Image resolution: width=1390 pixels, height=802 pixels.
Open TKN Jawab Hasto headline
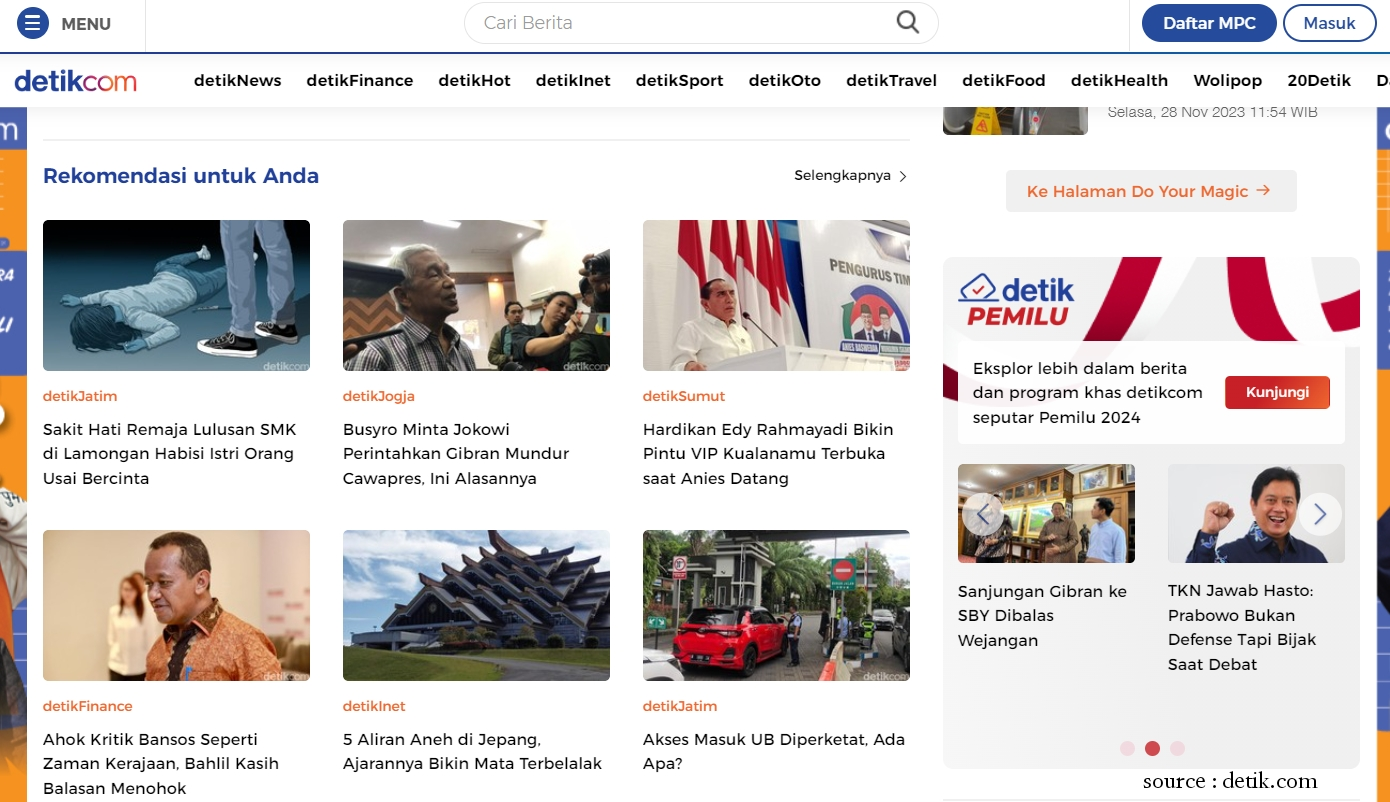[1242, 628]
